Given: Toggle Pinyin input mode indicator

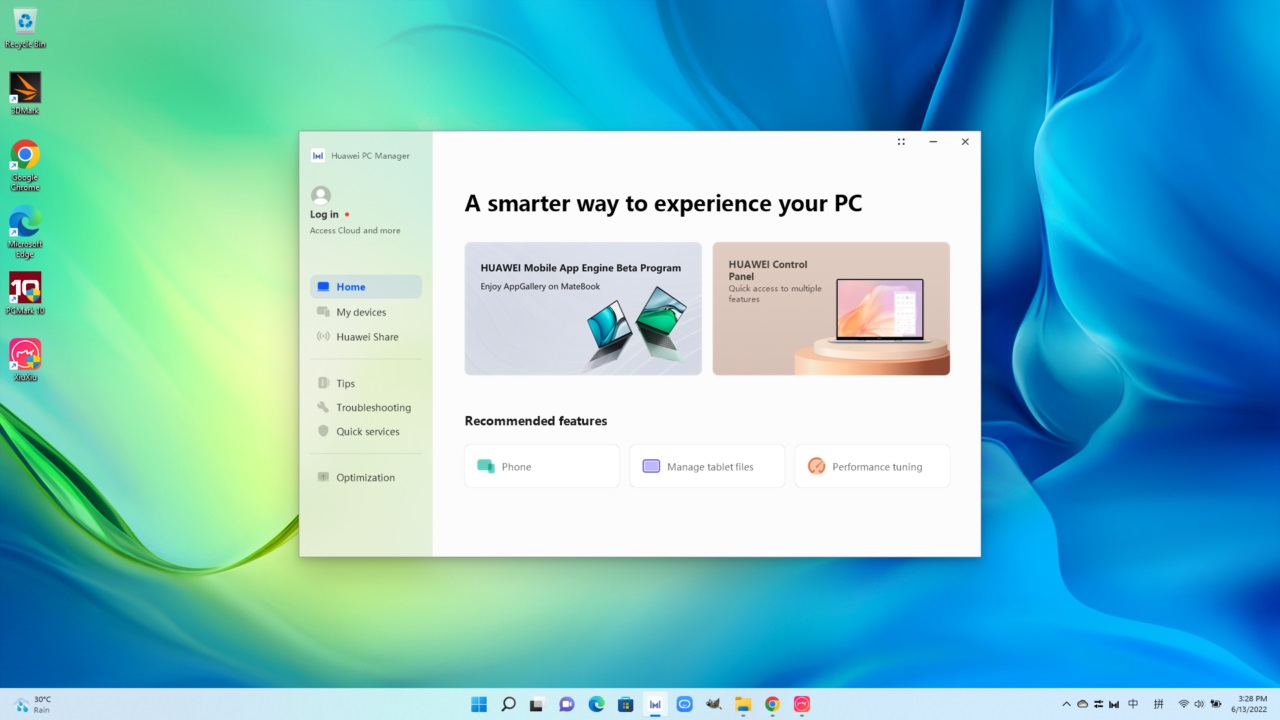Looking at the screenshot, I should 1159,704.
